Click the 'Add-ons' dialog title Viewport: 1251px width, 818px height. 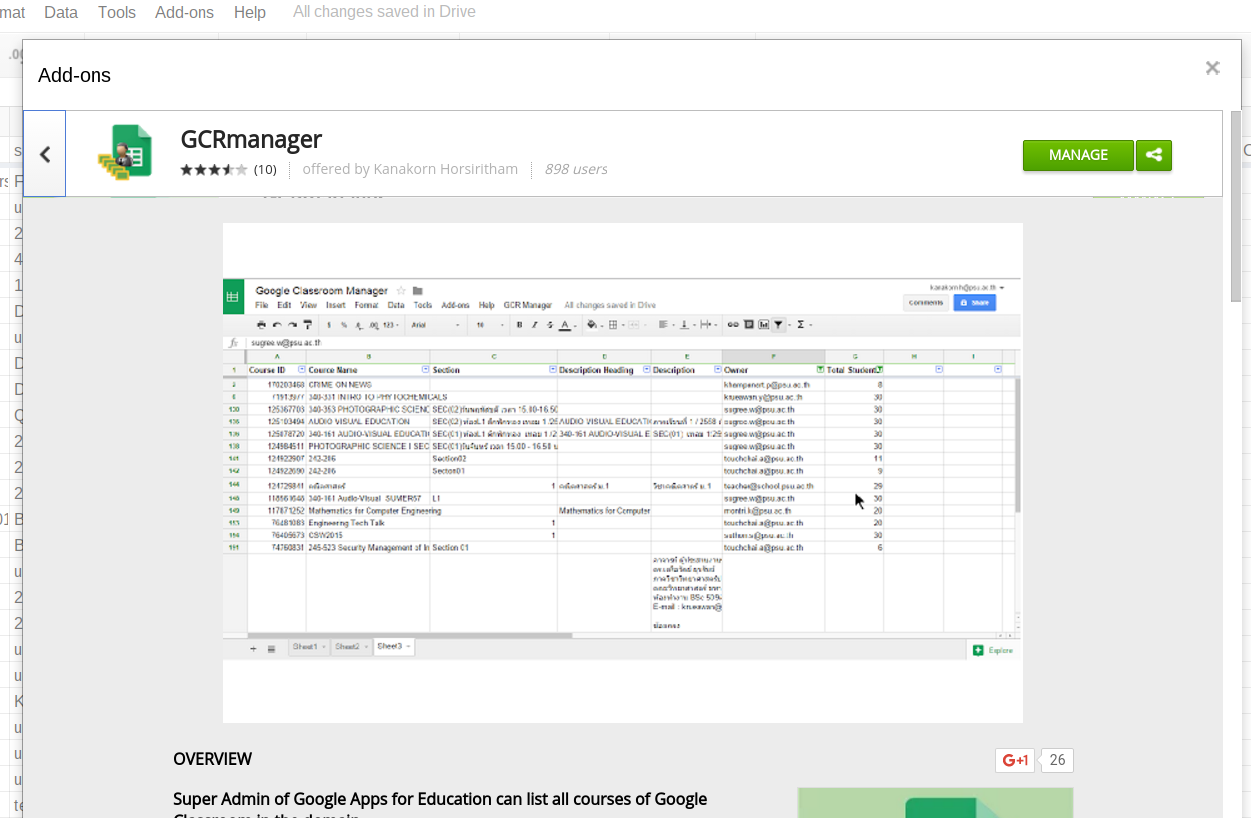(x=74, y=75)
